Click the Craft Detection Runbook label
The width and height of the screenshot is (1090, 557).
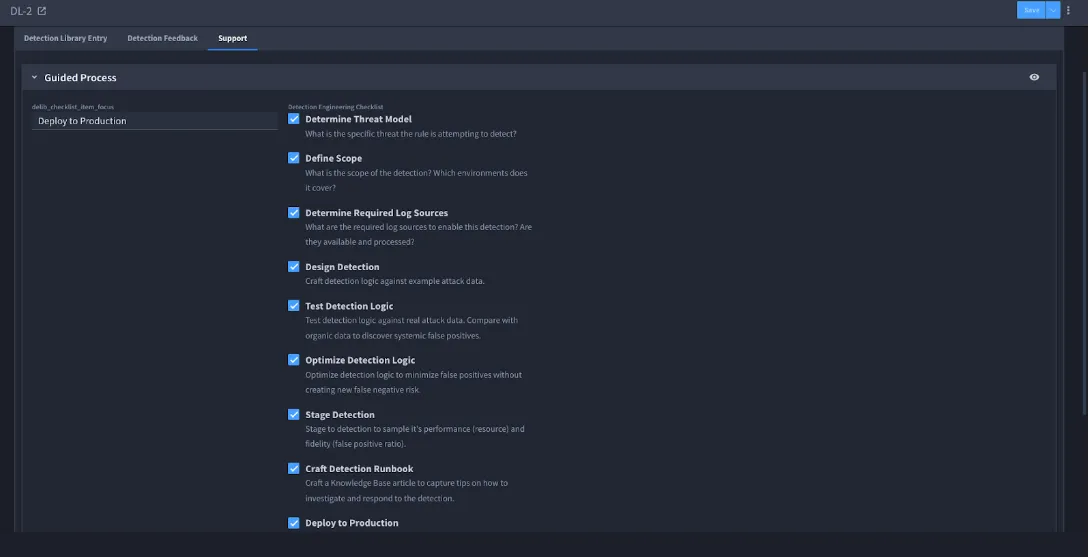point(359,469)
